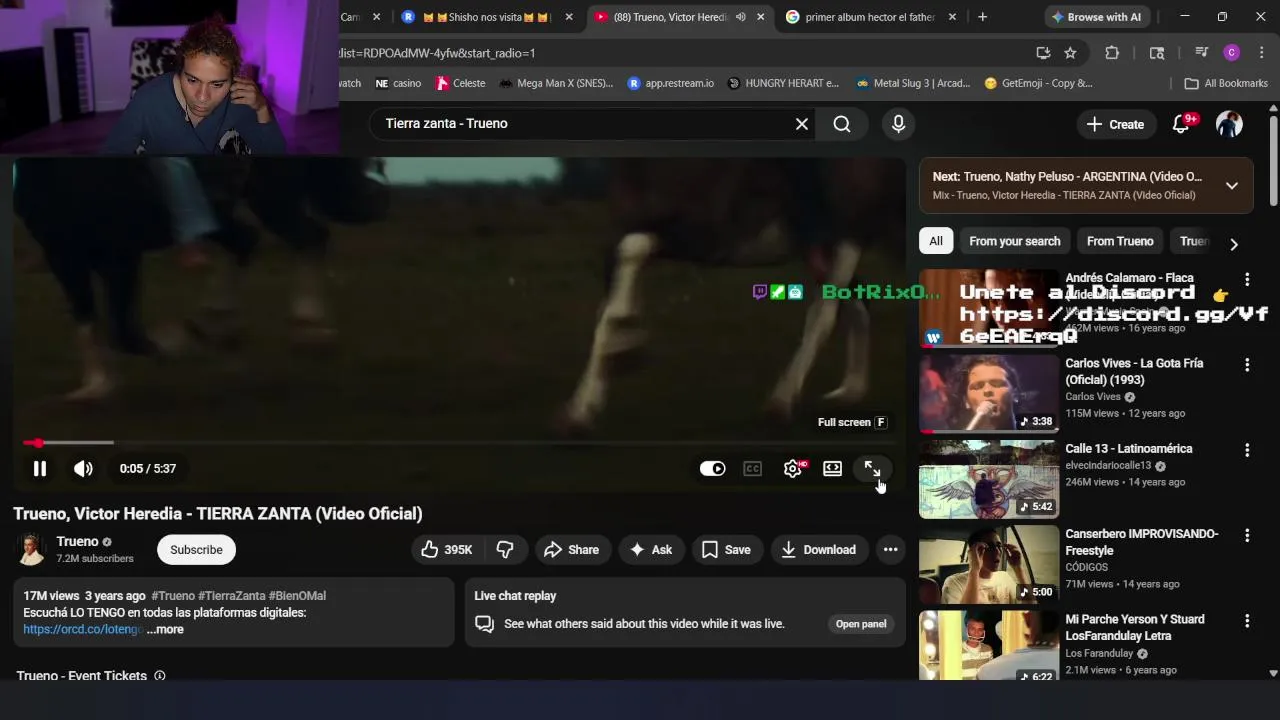Image resolution: width=1280 pixels, height=720 pixels.
Task: Open Mega Man X (SNES) bookmark
Action: tap(555, 83)
